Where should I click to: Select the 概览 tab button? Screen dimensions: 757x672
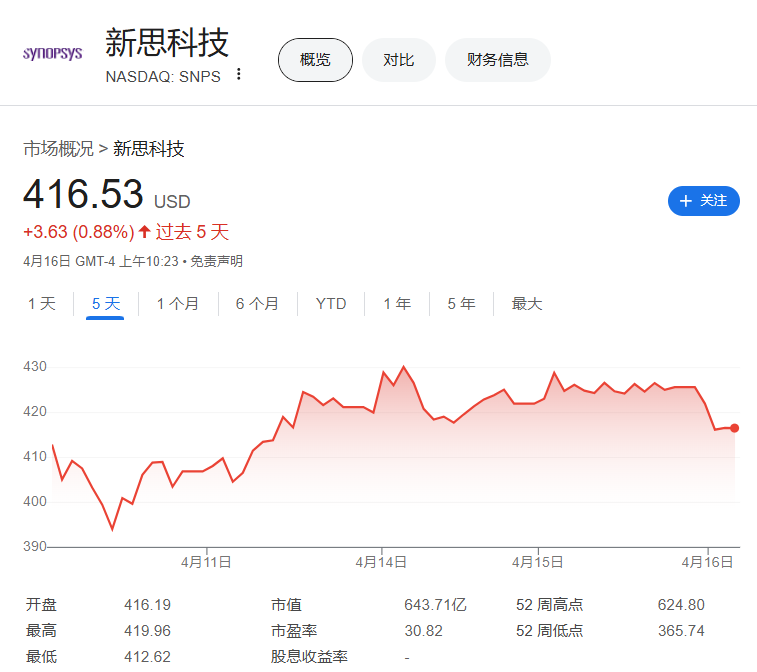pyautogui.click(x=315, y=60)
